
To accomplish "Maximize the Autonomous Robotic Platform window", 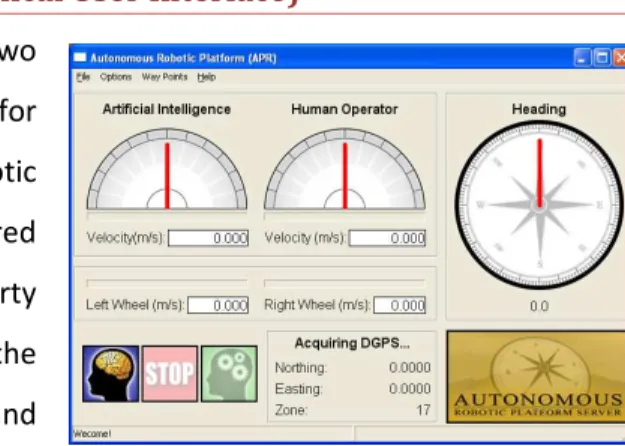I will (602, 58).
